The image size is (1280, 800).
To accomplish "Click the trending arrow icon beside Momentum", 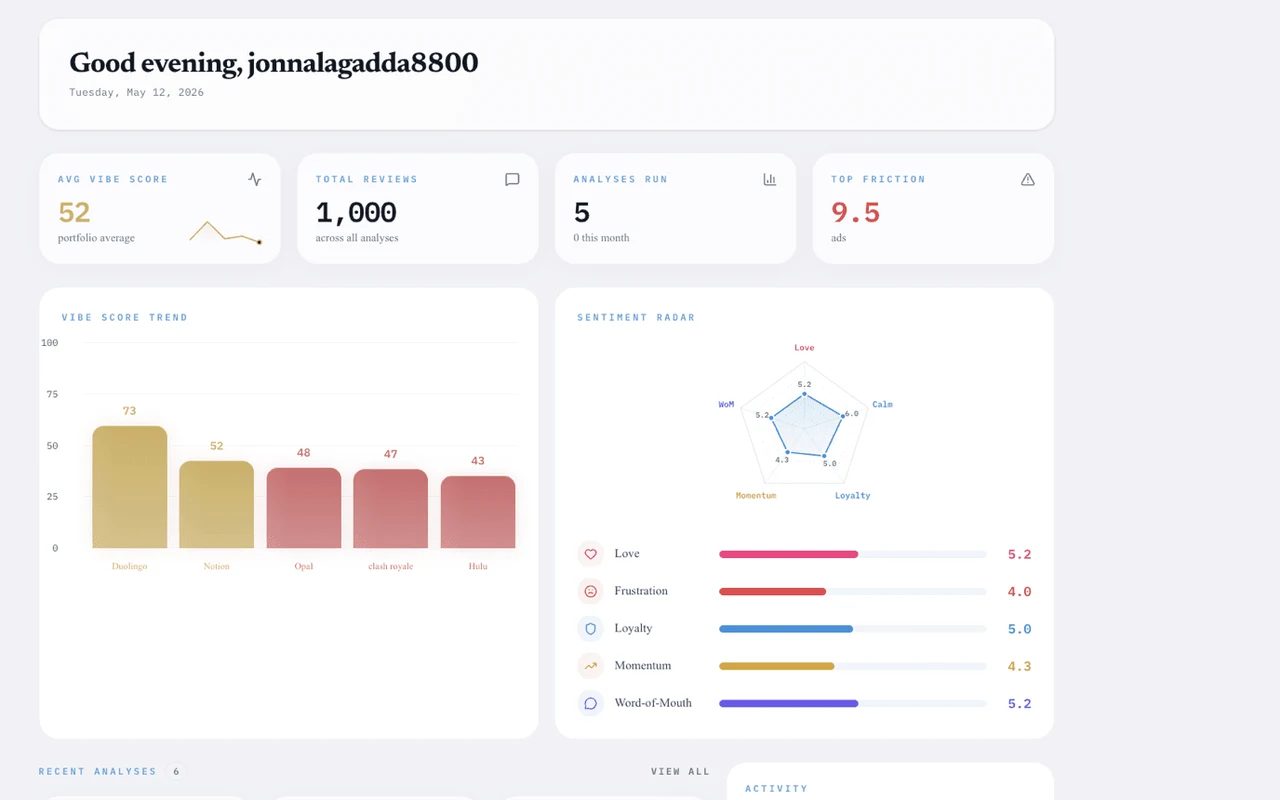I will click(590, 666).
